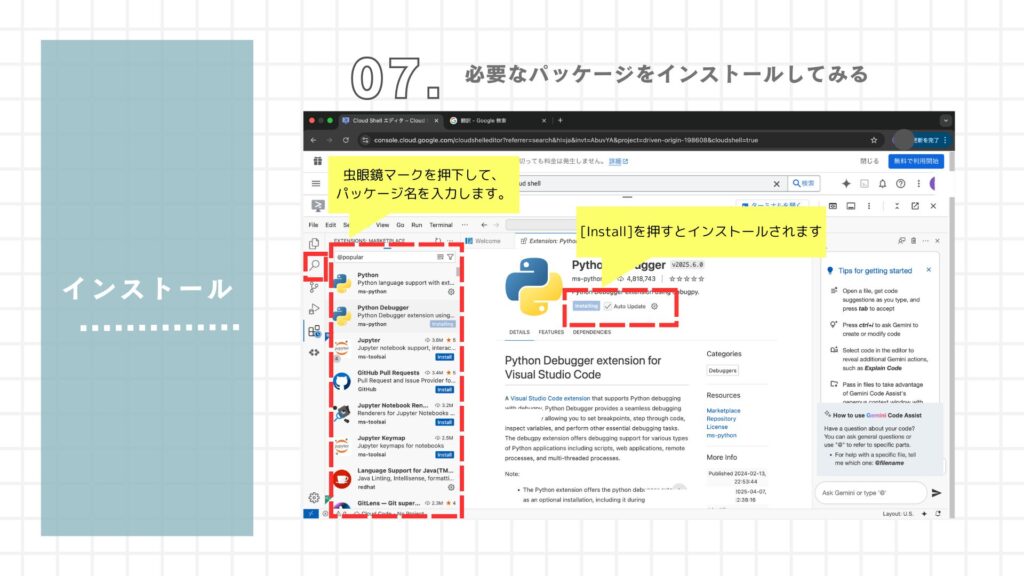Delete the Gemini chat with trash icon
Image resolution: width=1024 pixels, height=576 pixels.
[x=914, y=241]
